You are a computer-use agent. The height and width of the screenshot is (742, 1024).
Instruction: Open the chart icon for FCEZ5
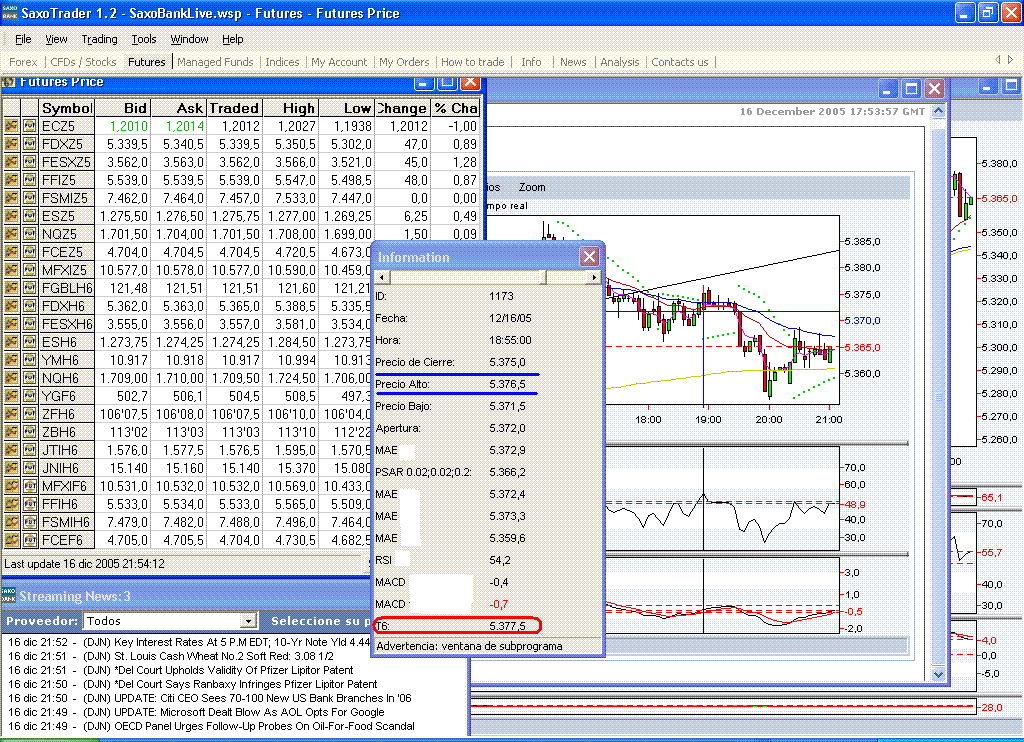[11, 252]
